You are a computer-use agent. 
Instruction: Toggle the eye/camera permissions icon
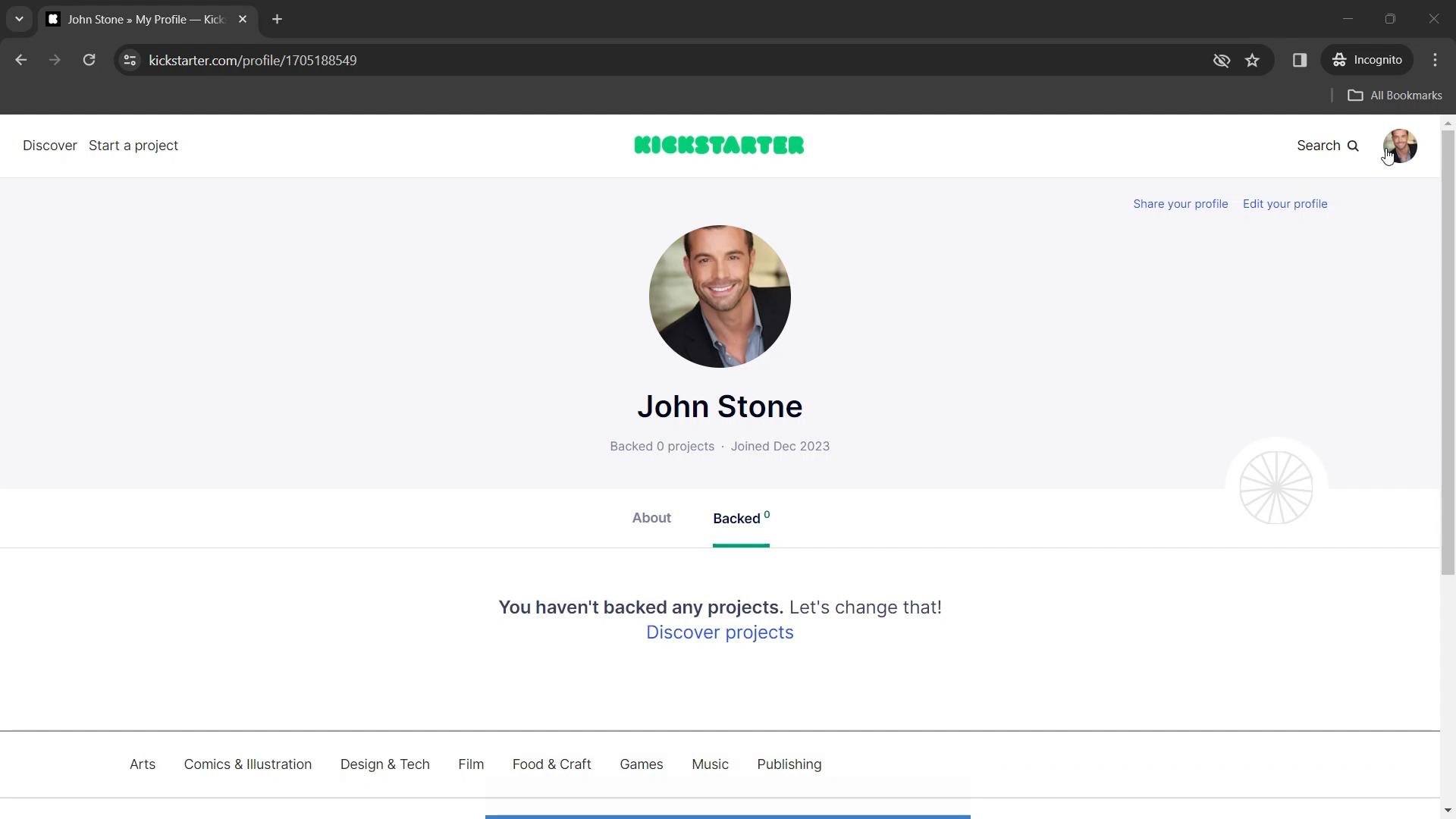coord(1221,60)
